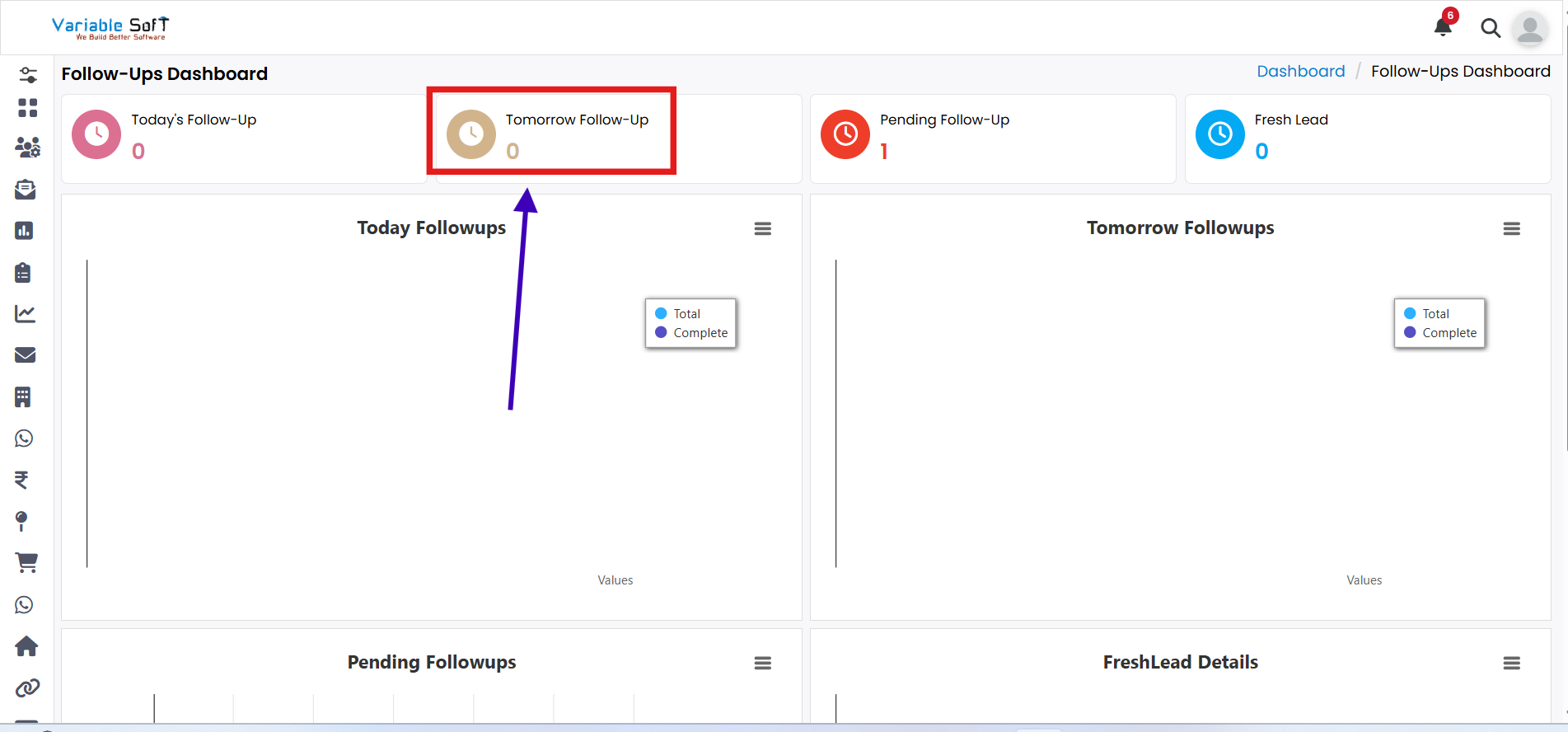Open the Pending Follow-Up card
Viewport: 1568px width, 732px height.
point(992,138)
